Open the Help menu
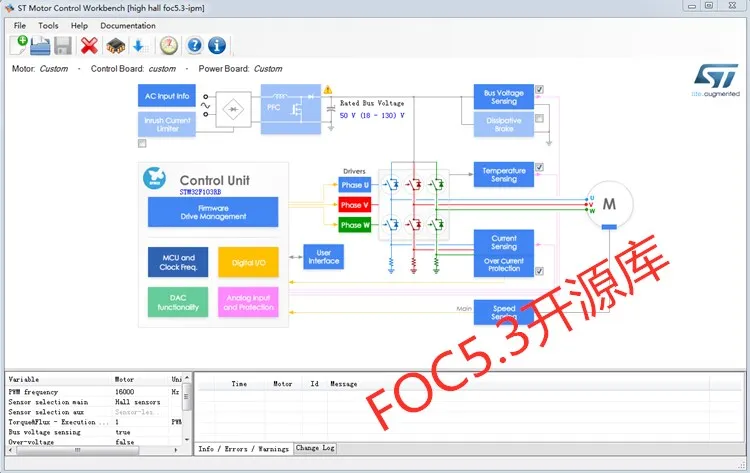 pos(79,26)
